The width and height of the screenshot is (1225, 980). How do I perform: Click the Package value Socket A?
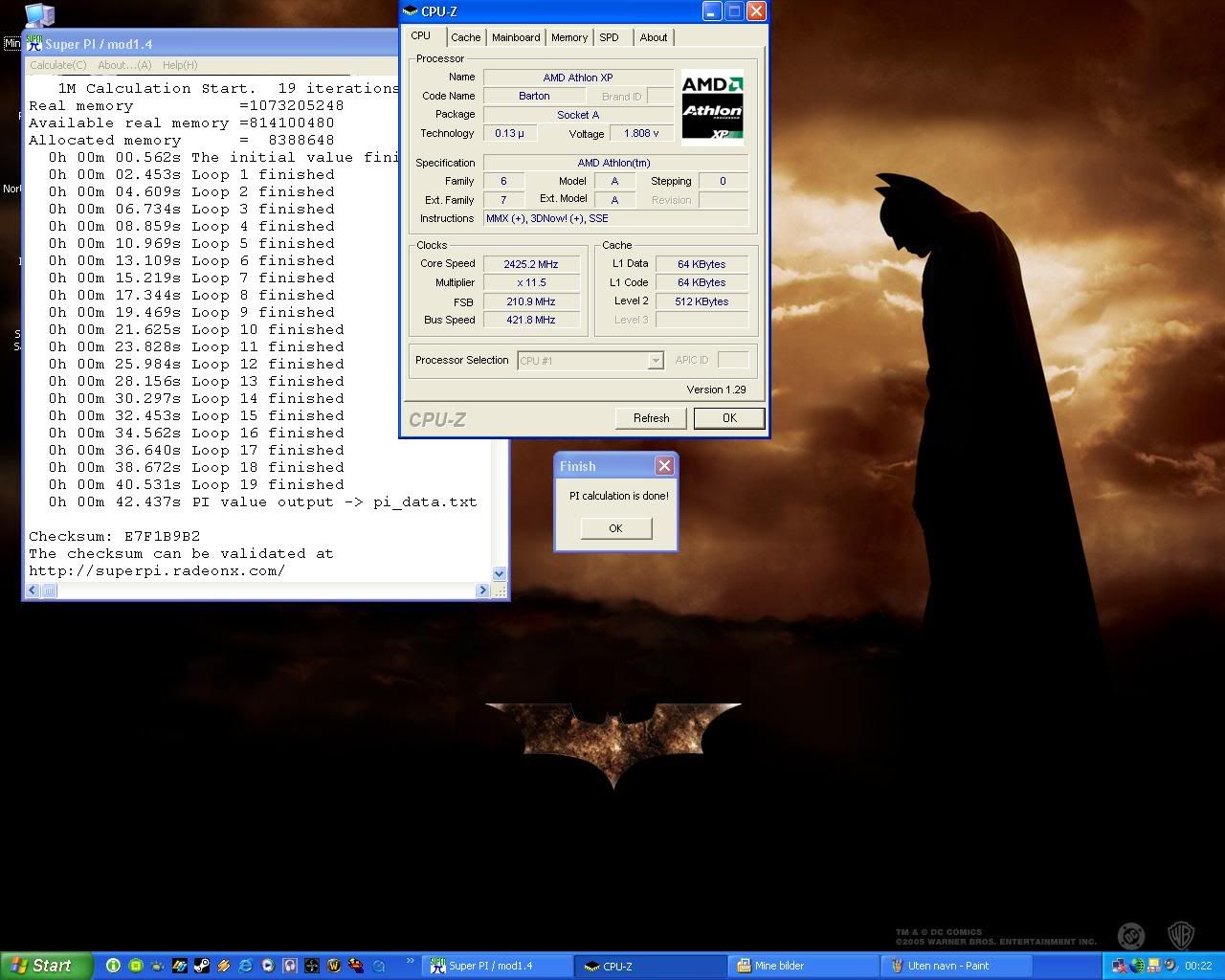[x=578, y=115]
